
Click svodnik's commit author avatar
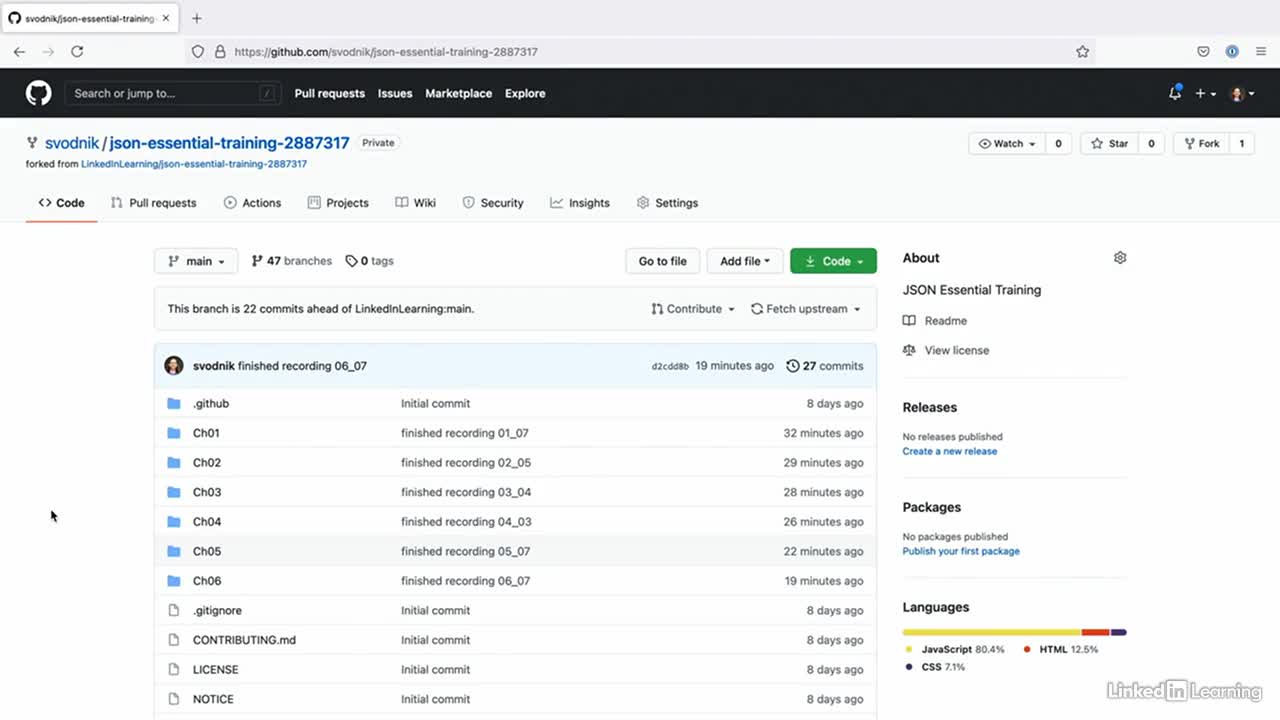coord(174,365)
